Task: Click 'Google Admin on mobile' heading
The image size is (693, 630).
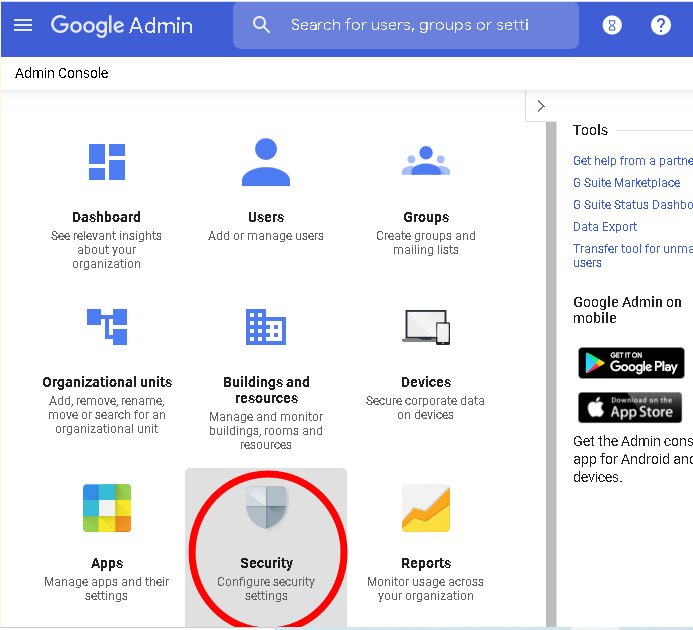Action: pos(627,310)
